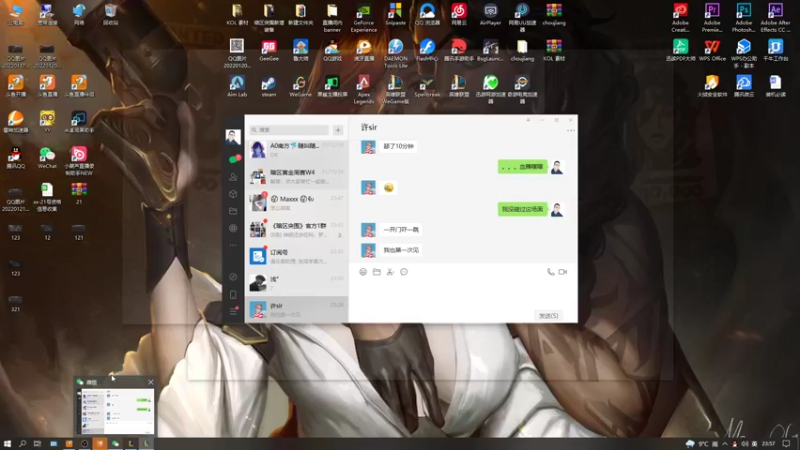Open WeChat settings menu icon at sidebar bottom
The width and height of the screenshot is (800, 450).
point(233,311)
